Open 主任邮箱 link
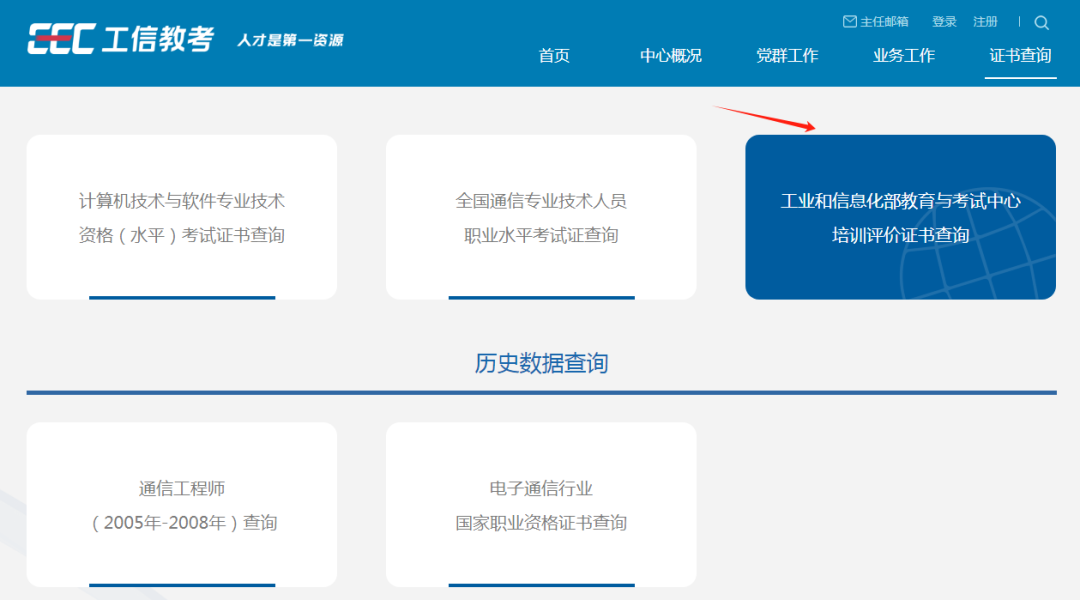Image resolution: width=1080 pixels, height=600 pixels. tap(884, 22)
